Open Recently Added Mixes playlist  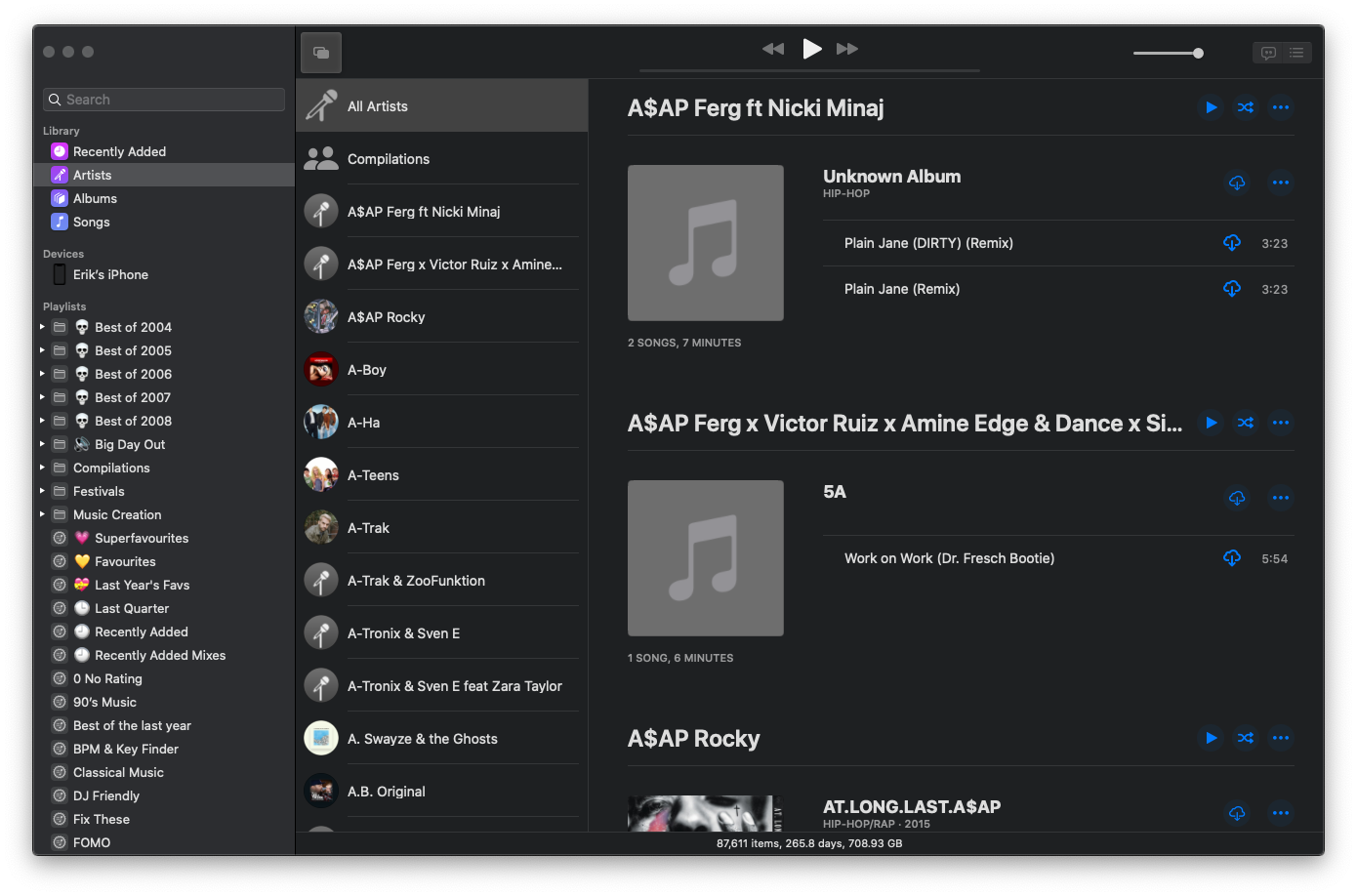click(x=164, y=655)
